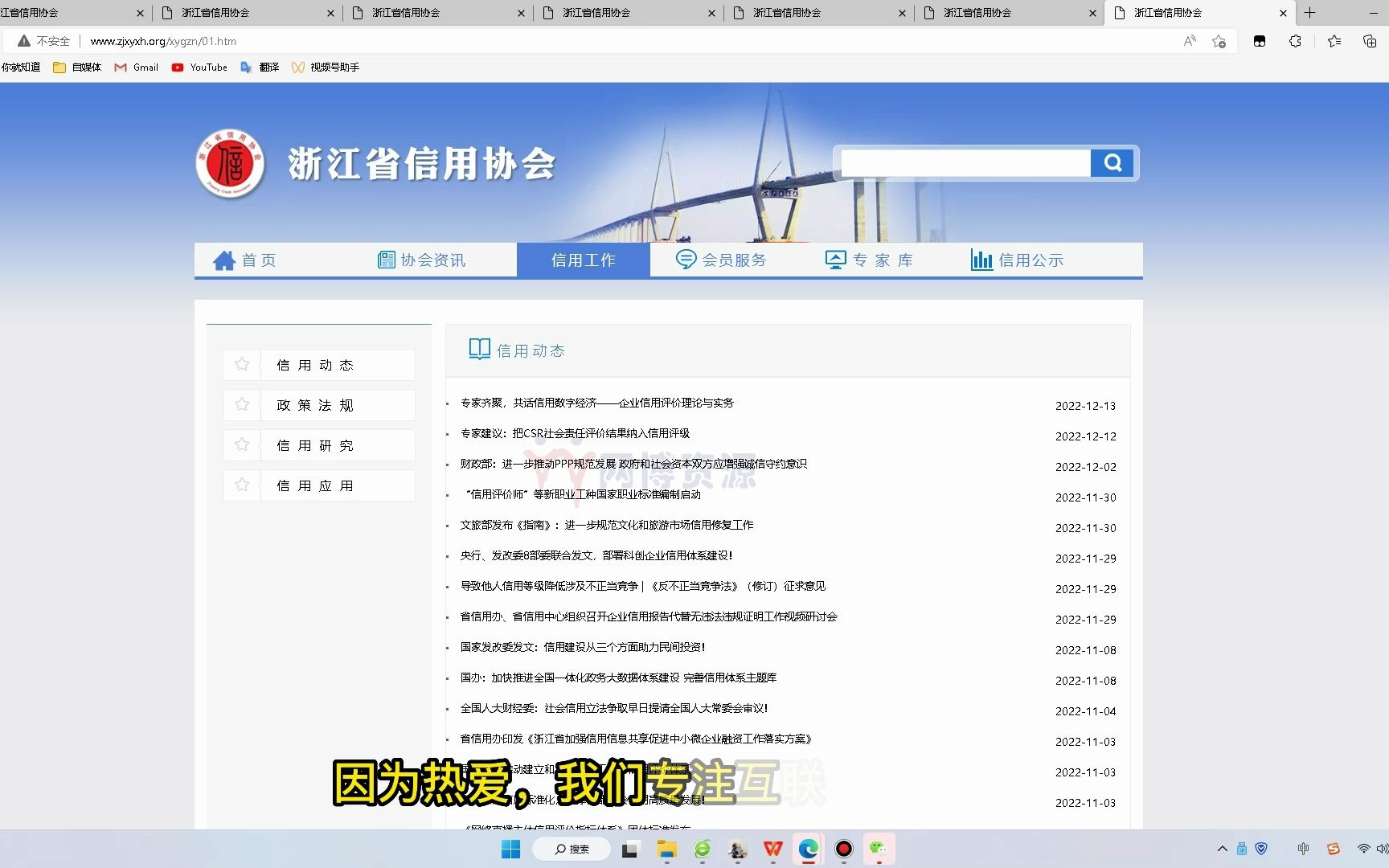Activate the Read Aloud icon in address bar

pyautogui.click(x=1189, y=40)
